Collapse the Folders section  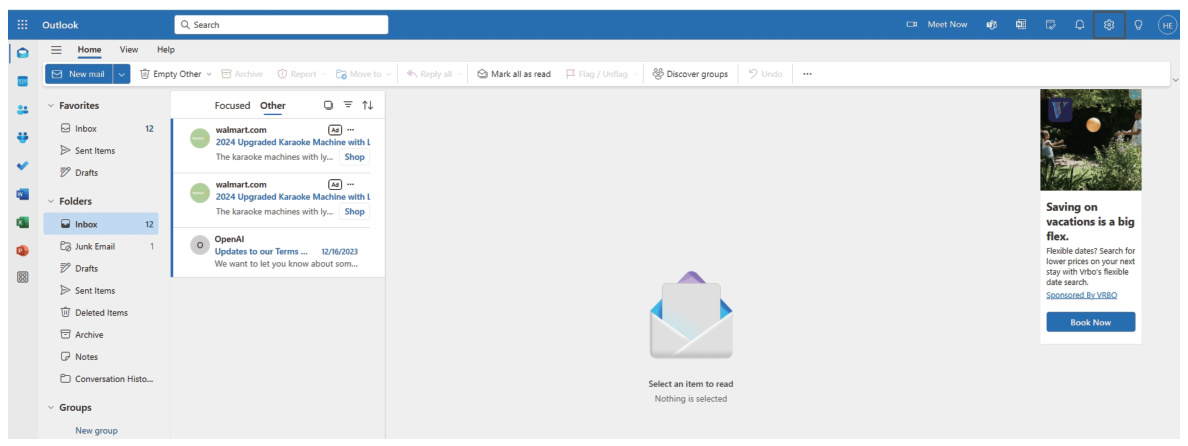click(x=51, y=201)
